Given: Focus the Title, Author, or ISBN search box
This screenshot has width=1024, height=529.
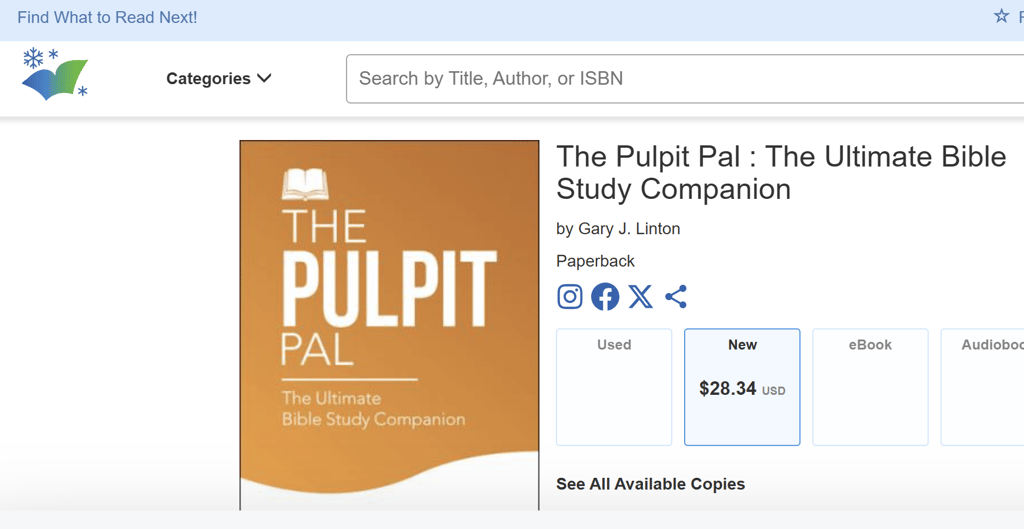Looking at the screenshot, I should click(x=685, y=79).
